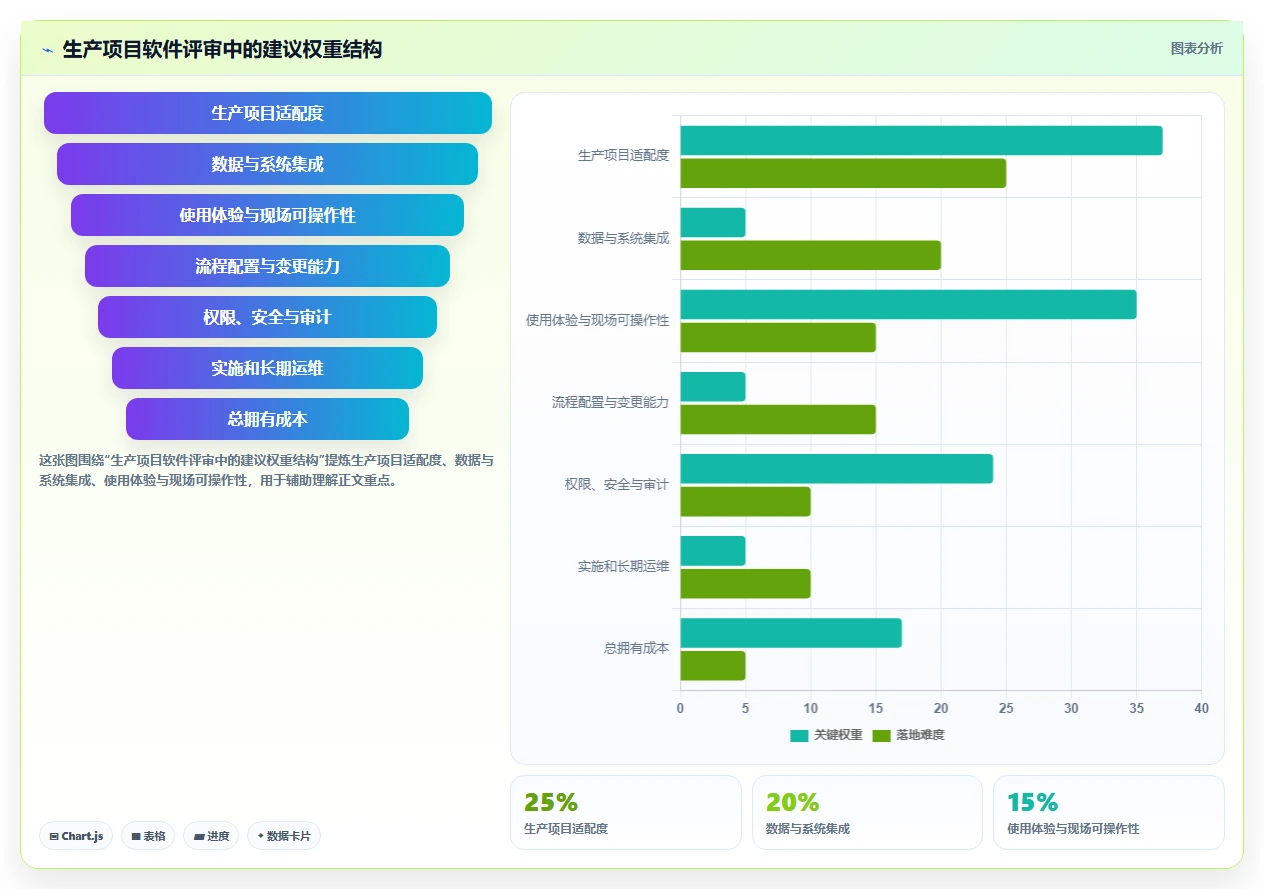Click chart y-axis label 生产项目适配度

pyautogui.click(x=623, y=156)
